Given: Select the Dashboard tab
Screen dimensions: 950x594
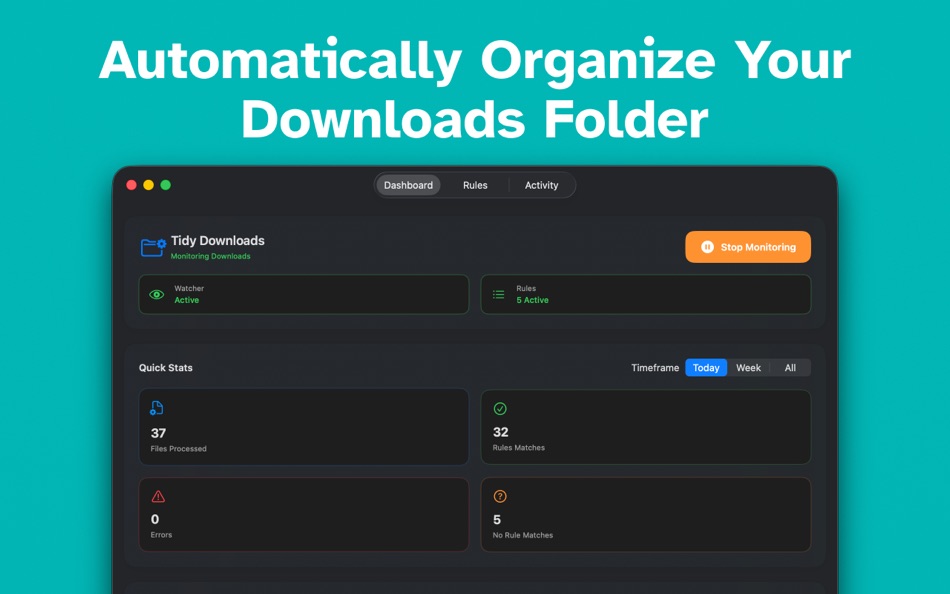Looking at the screenshot, I should pyautogui.click(x=408, y=185).
